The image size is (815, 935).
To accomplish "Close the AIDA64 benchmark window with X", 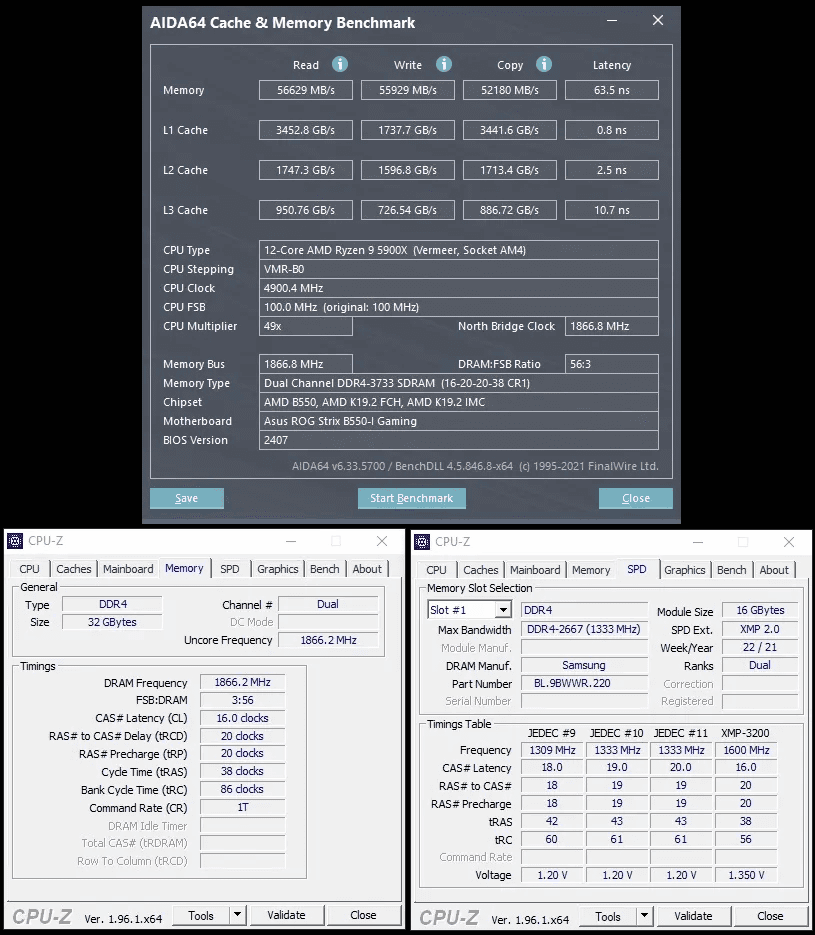I will click(x=658, y=20).
